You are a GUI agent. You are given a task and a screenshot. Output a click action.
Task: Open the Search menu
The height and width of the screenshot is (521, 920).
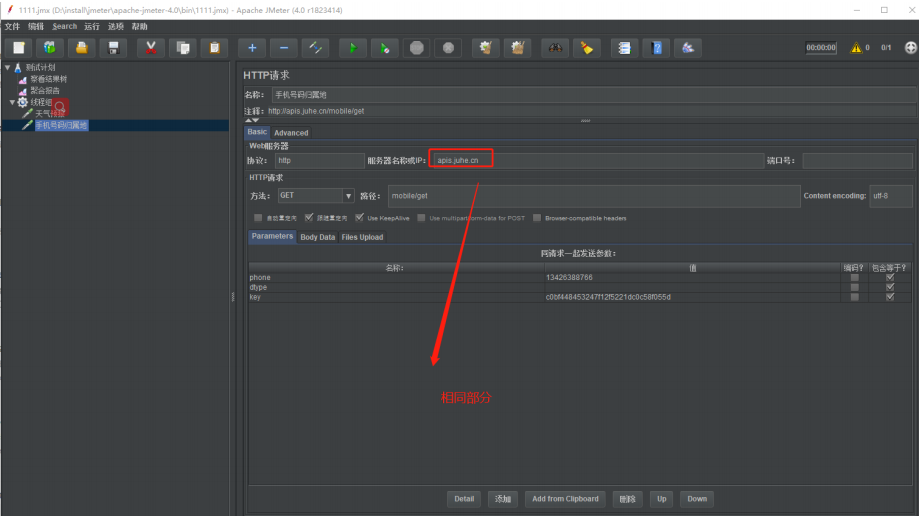[x=65, y=26]
